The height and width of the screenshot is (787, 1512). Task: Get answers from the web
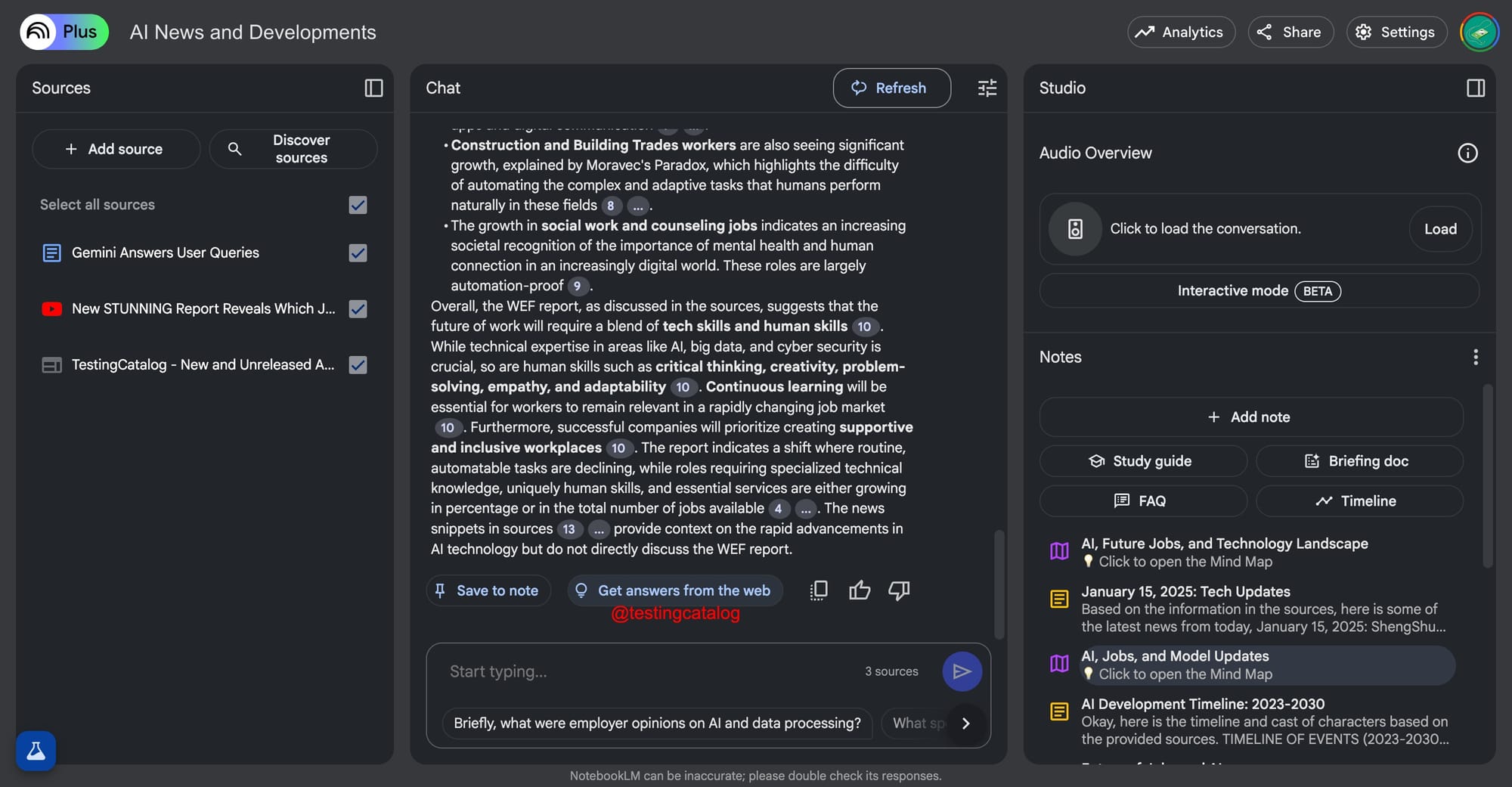pos(675,590)
